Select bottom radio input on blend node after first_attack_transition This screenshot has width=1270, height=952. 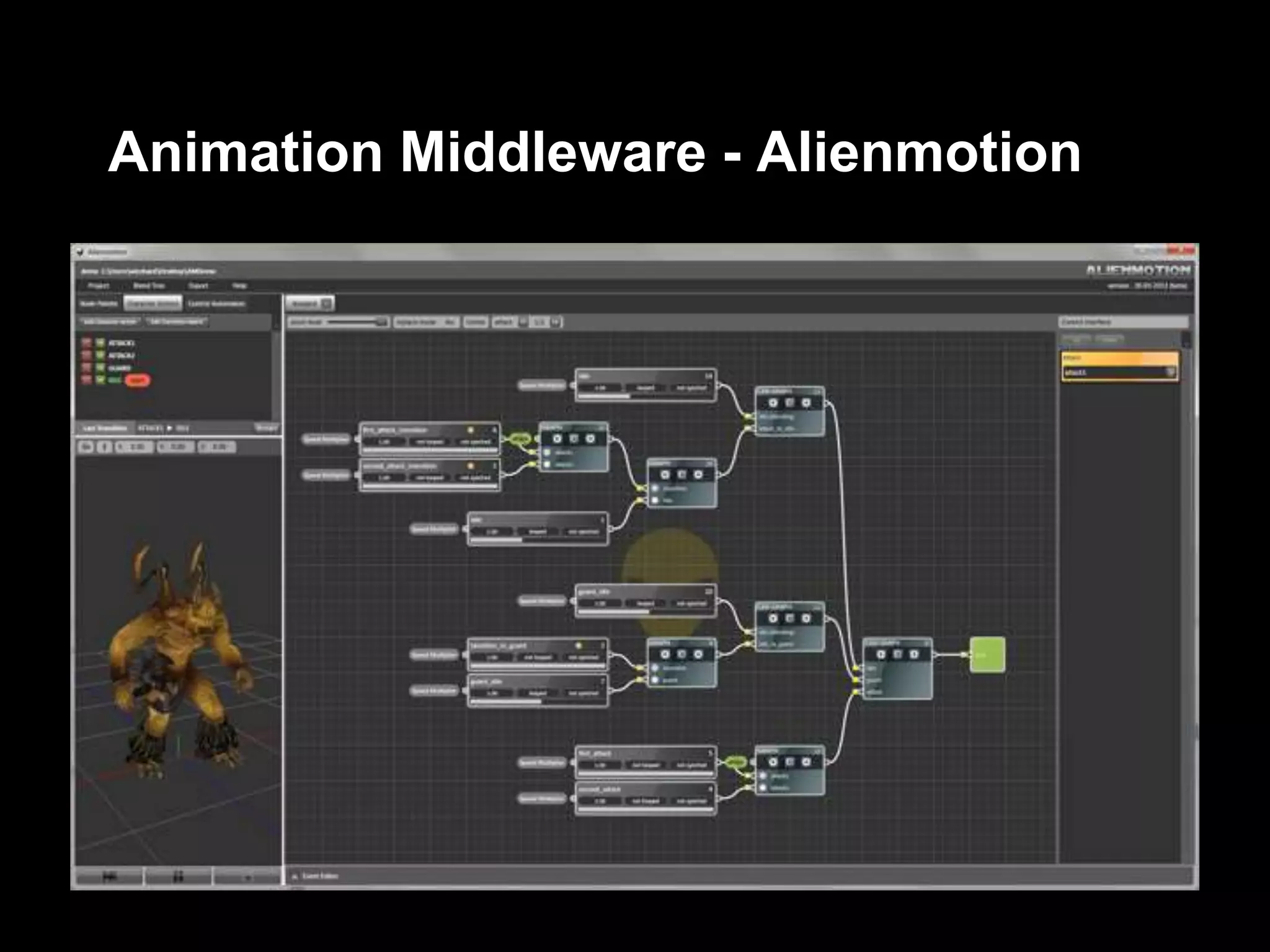(x=547, y=464)
